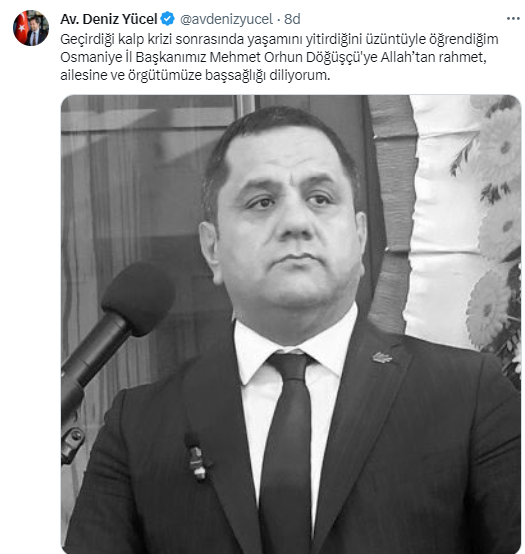Image resolution: width=525 pixels, height=554 pixels.
Task: Click the Turkish flag in the avatar
Action: (x=22, y=27)
